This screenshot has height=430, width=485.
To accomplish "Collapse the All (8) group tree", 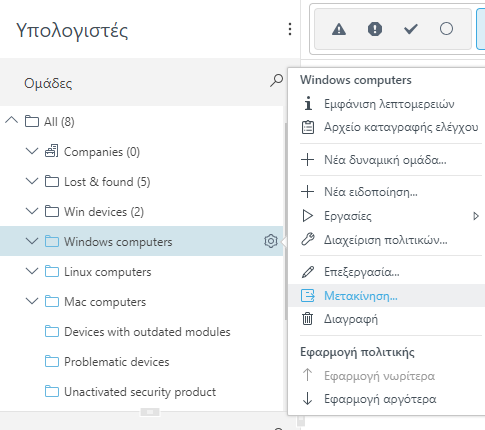I will [12, 120].
